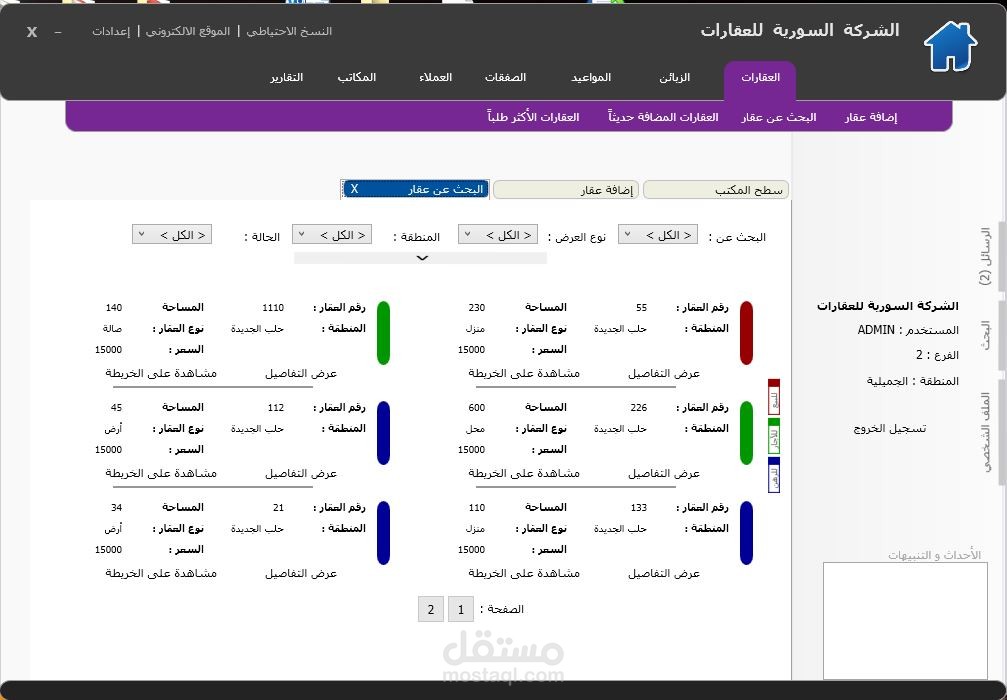Image resolution: width=1007 pixels, height=700 pixels.
Task: Select the blue للرهن (mortgage) legend tab
Action: (773, 475)
